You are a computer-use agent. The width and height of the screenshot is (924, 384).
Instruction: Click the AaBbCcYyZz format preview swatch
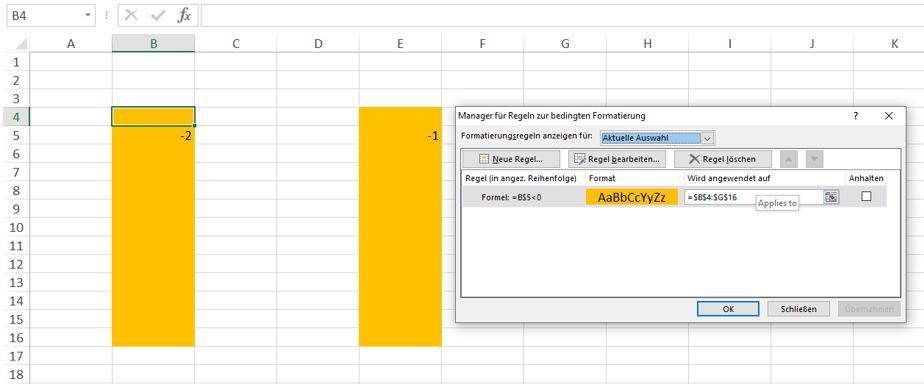(x=632, y=198)
